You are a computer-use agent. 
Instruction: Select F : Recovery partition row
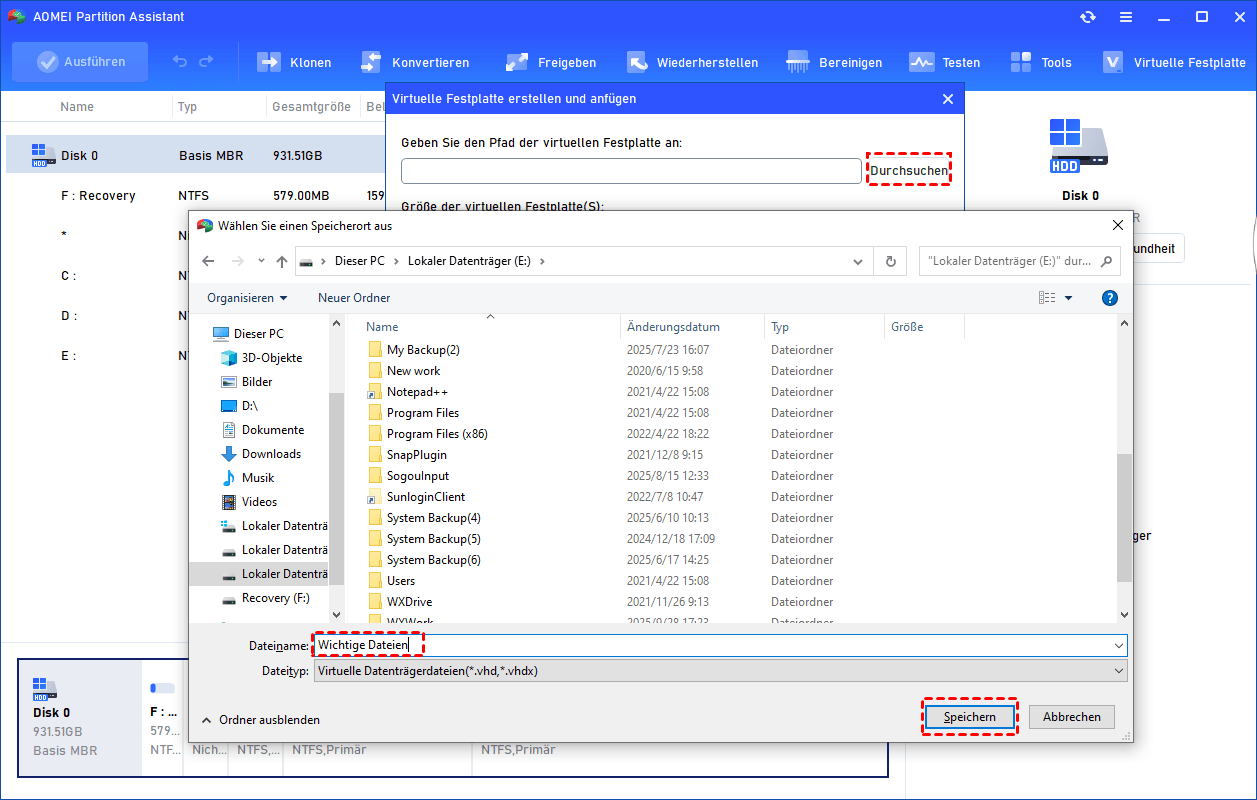(195, 195)
